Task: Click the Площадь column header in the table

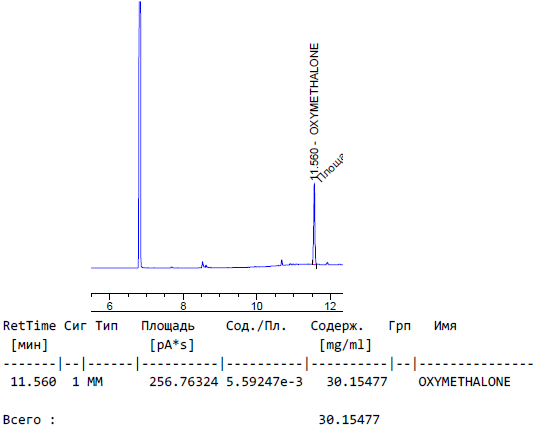Action: tap(168, 326)
